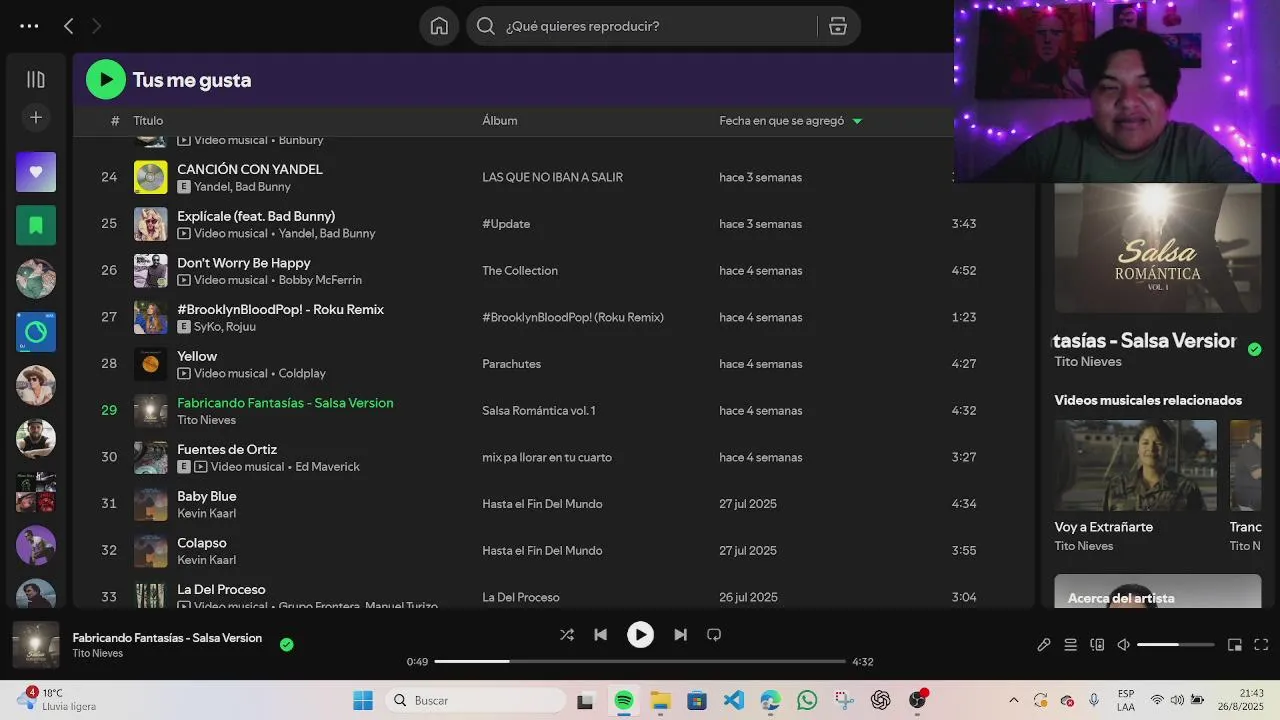Enter full screen mode icon
The image size is (1280, 720).
pyautogui.click(x=1261, y=645)
